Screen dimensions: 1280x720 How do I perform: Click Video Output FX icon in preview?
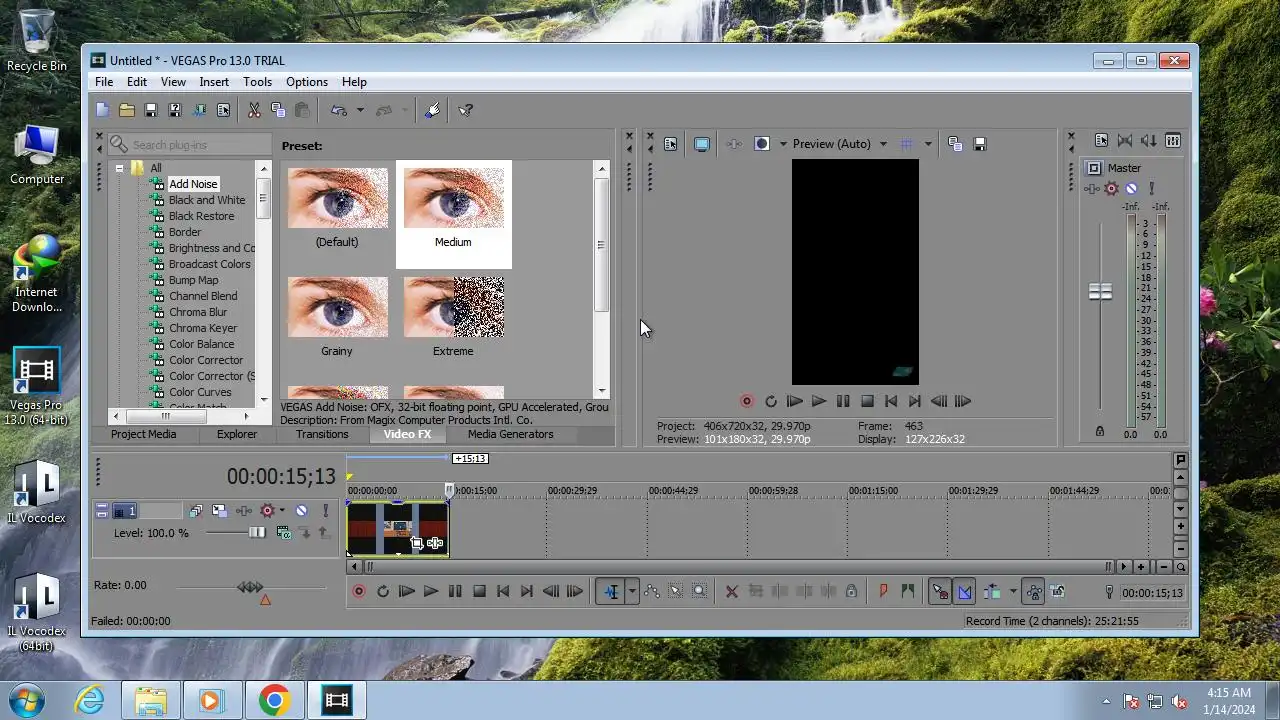click(x=734, y=144)
